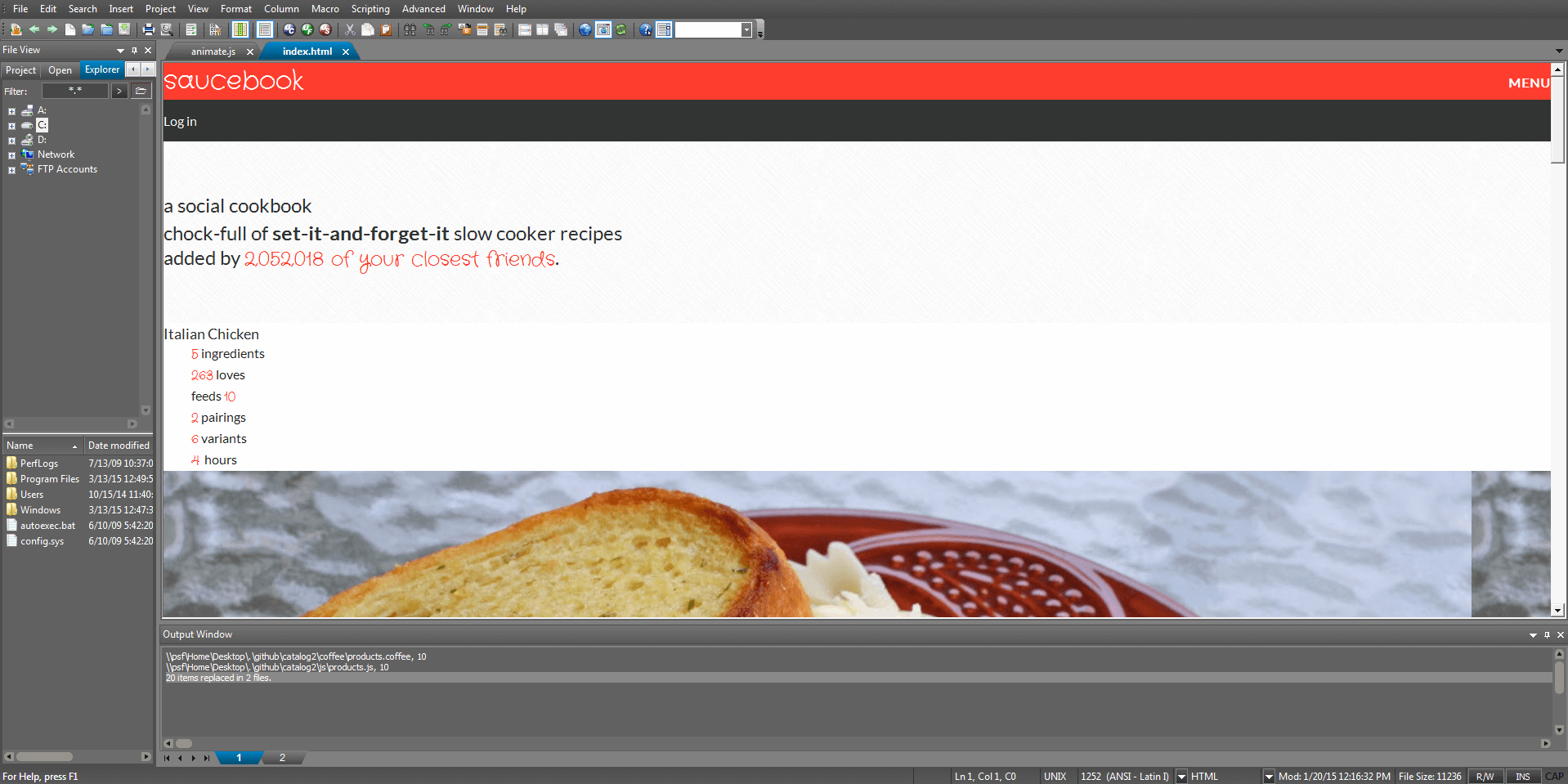The height and width of the screenshot is (784, 1568).
Task: Cascade all windows
Action: (561, 29)
